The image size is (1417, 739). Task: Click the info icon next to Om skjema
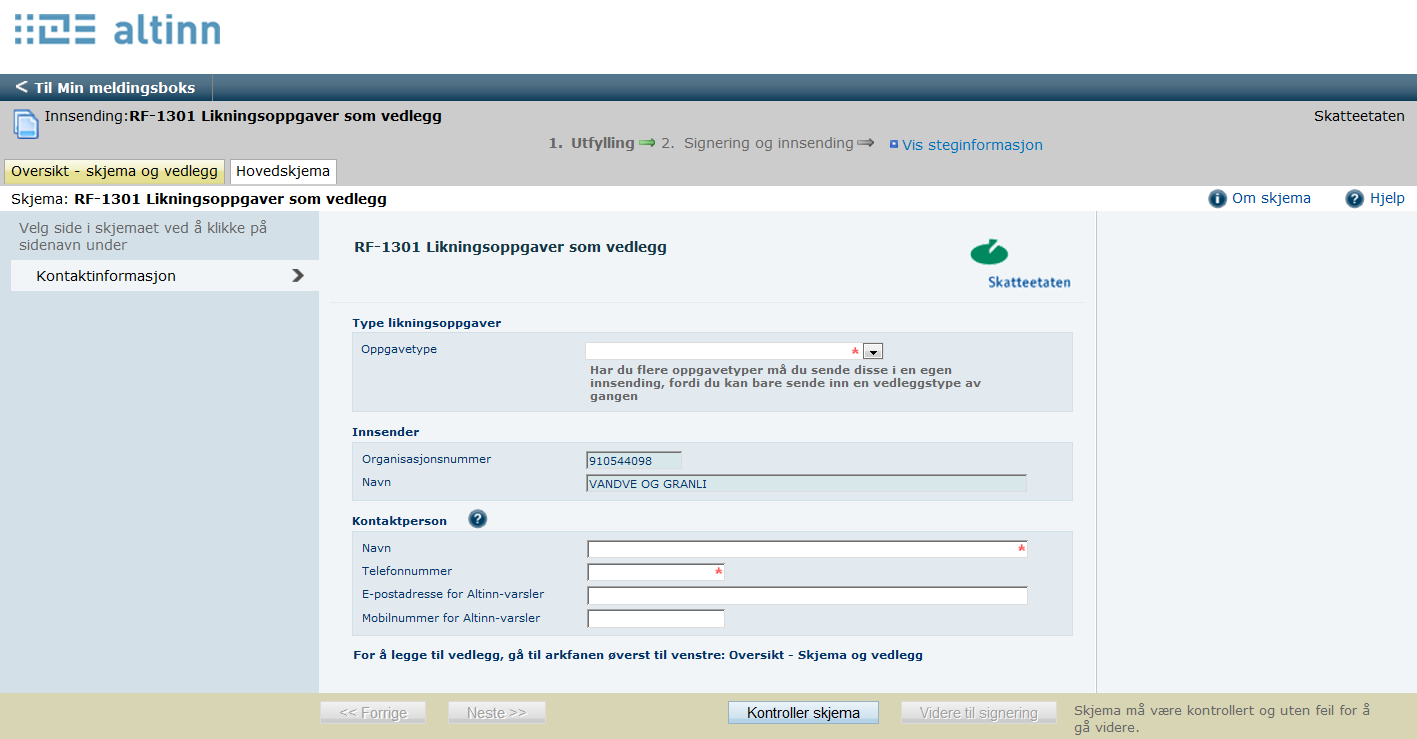1217,199
